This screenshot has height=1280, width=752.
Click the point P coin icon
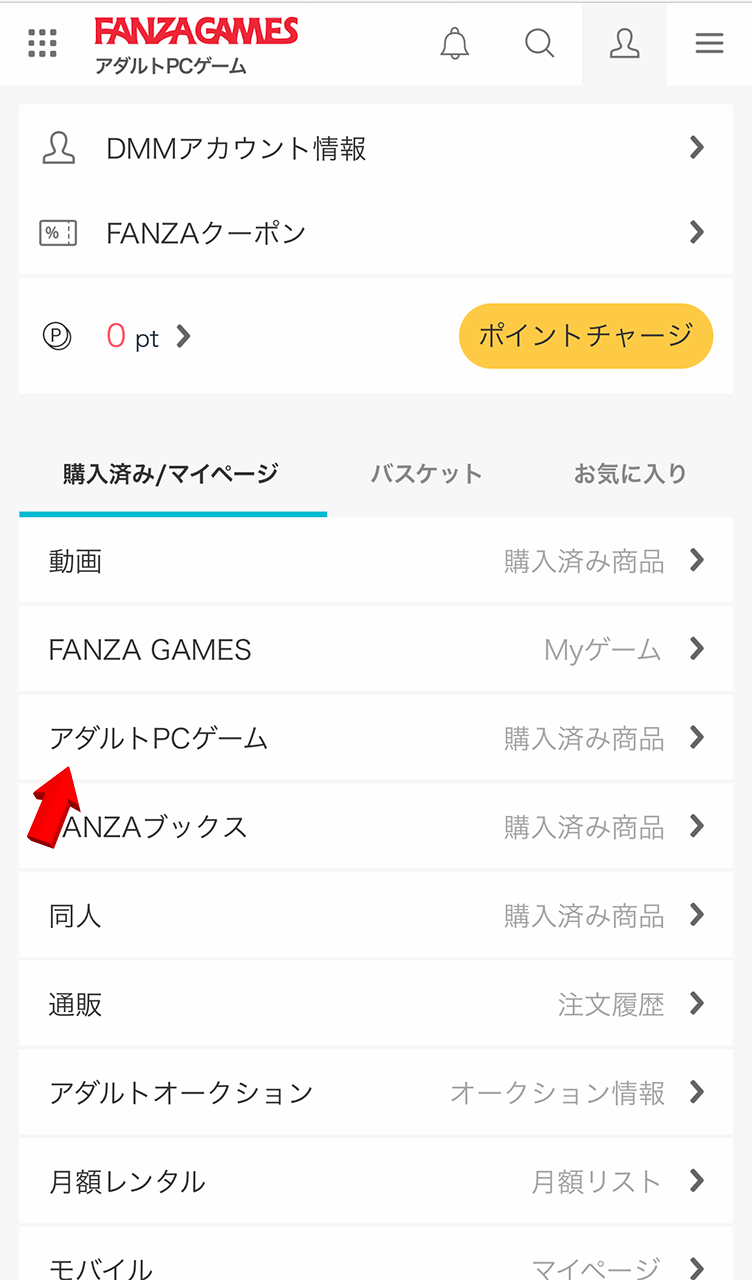point(57,336)
